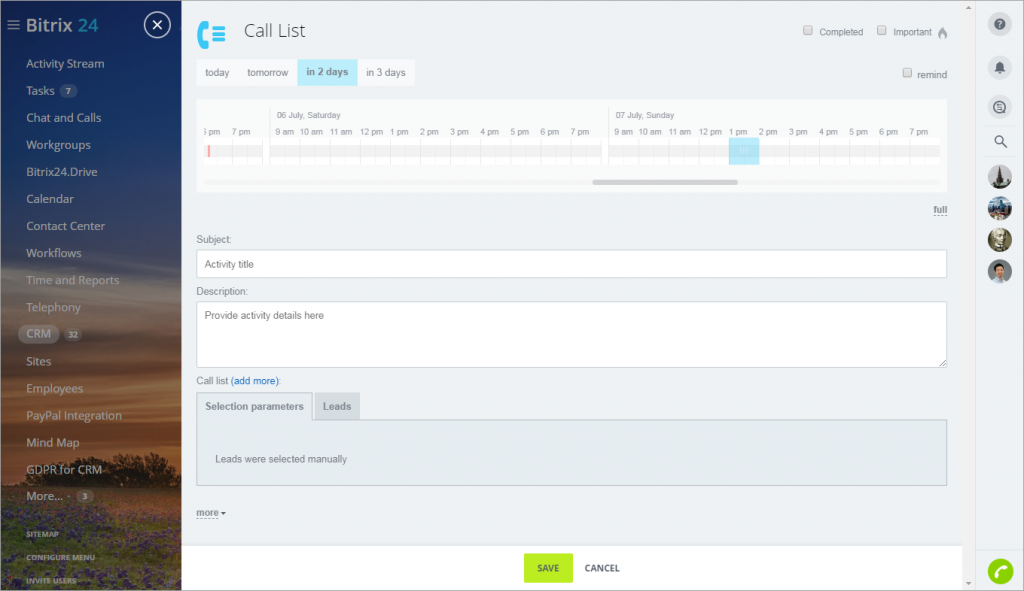This screenshot has height=591, width=1024.
Task: Select the statue portrait avatar contact
Action: coord(999,240)
